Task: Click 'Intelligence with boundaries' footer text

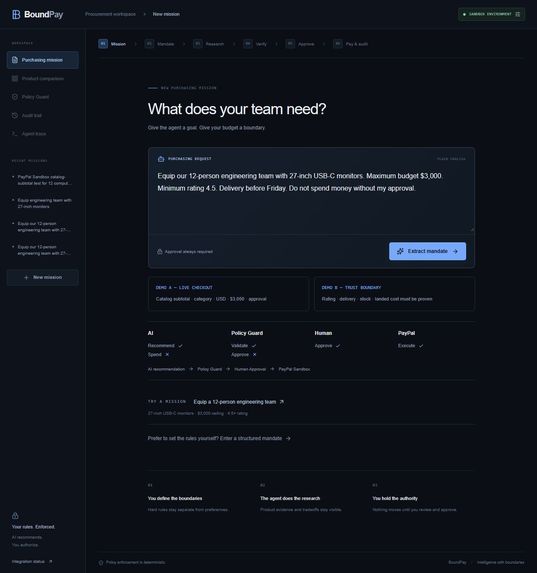Action: [500, 562]
